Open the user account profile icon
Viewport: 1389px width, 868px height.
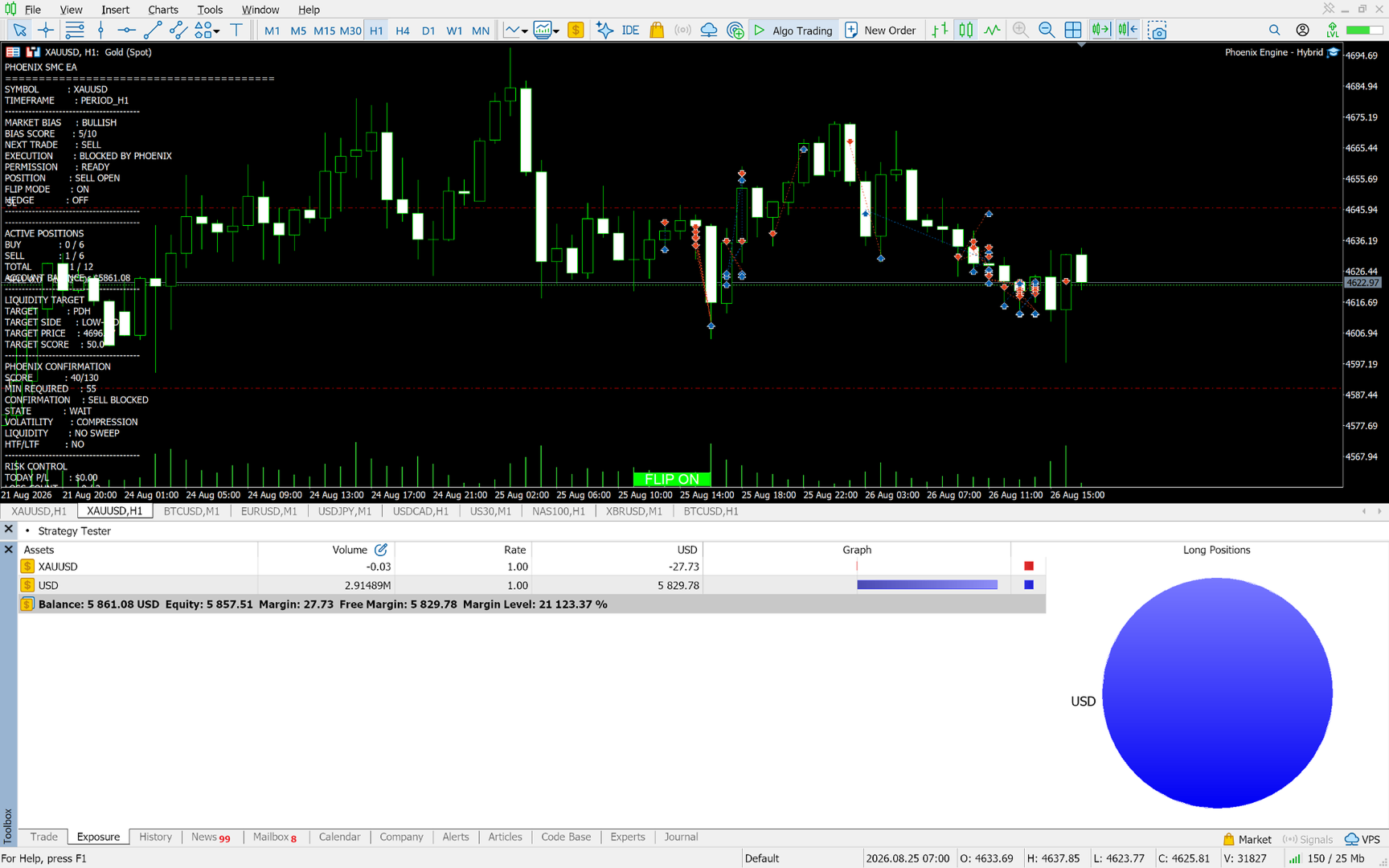pos(1302,31)
